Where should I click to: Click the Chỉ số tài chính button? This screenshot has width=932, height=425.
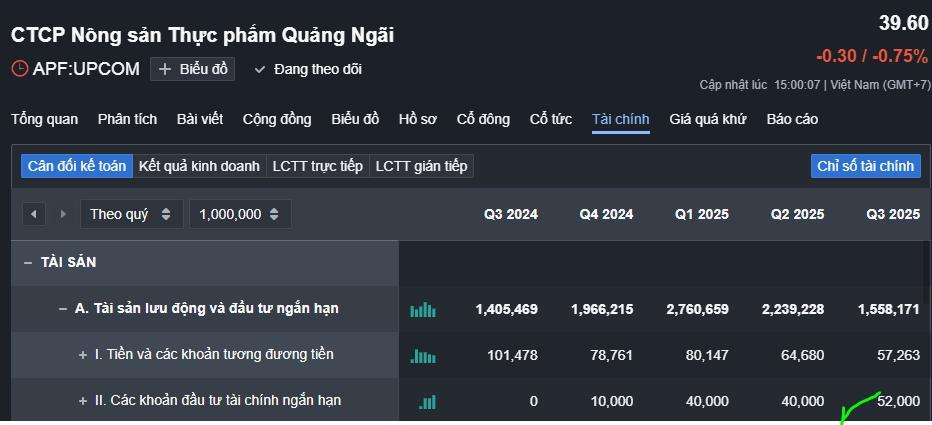point(865,166)
